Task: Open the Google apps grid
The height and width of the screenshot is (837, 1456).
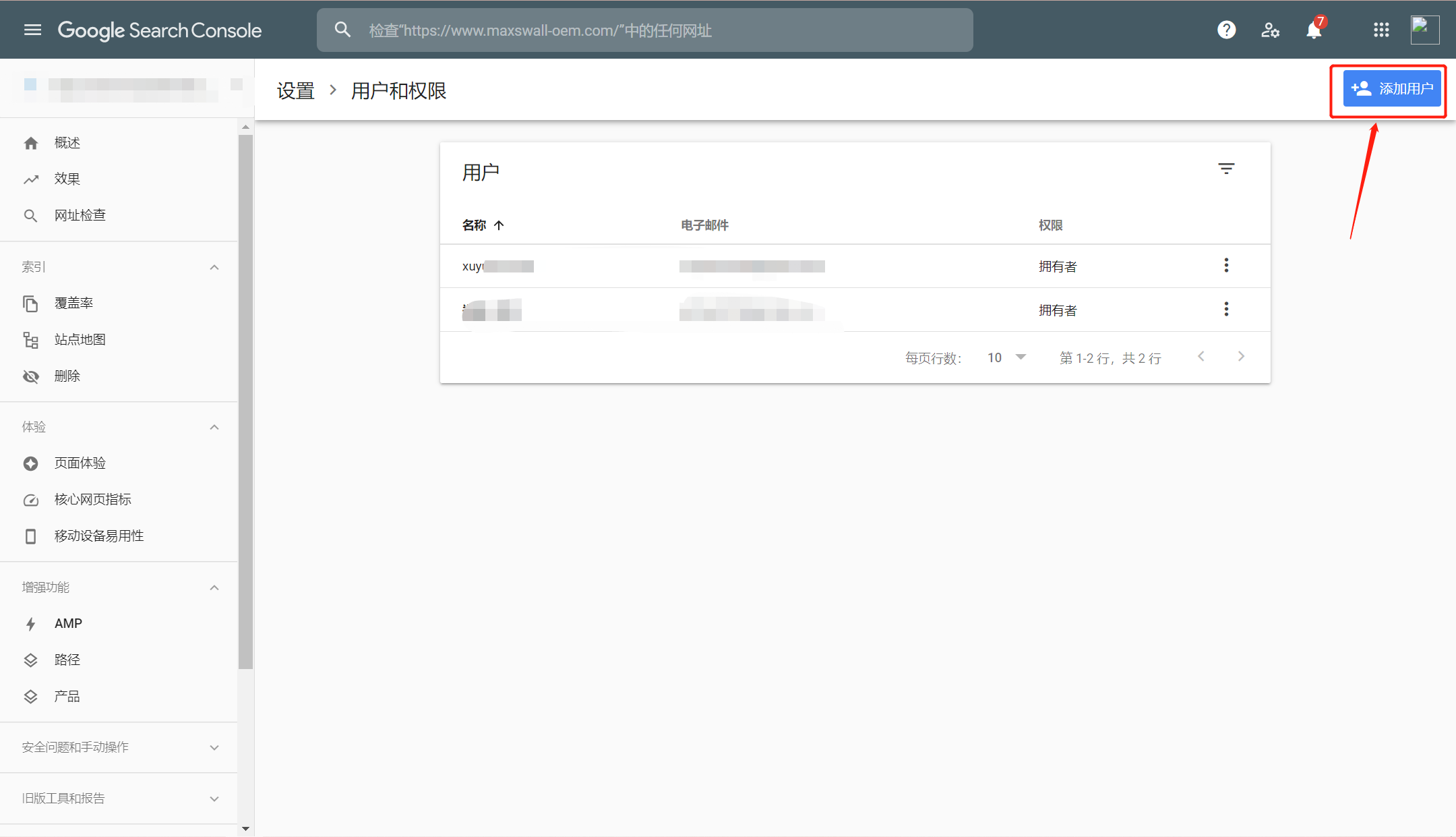Action: [1381, 30]
